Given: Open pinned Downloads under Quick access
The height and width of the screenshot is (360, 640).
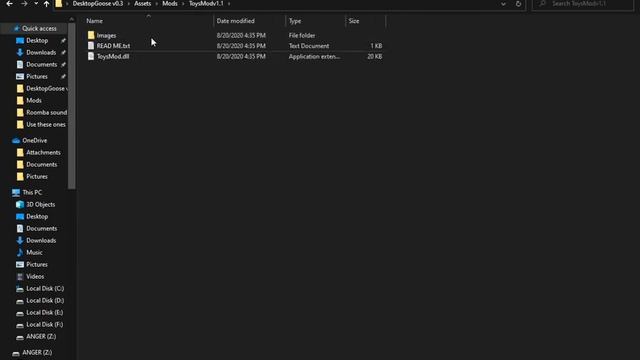Looking at the screenshot, I should [x=41, y=52].
